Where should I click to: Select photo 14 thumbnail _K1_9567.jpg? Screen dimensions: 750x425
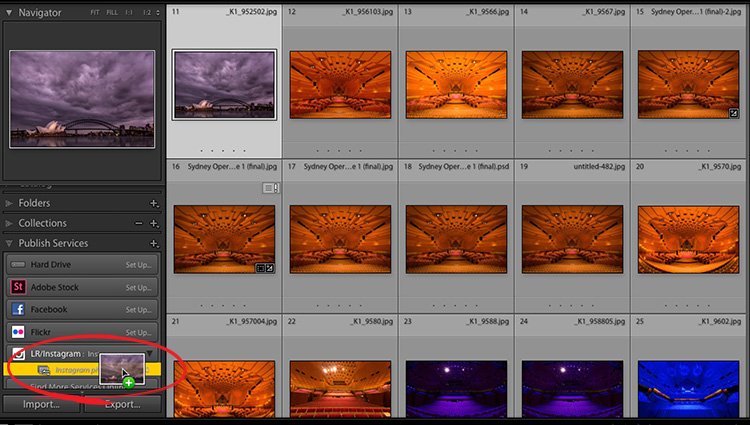(573, 85)
